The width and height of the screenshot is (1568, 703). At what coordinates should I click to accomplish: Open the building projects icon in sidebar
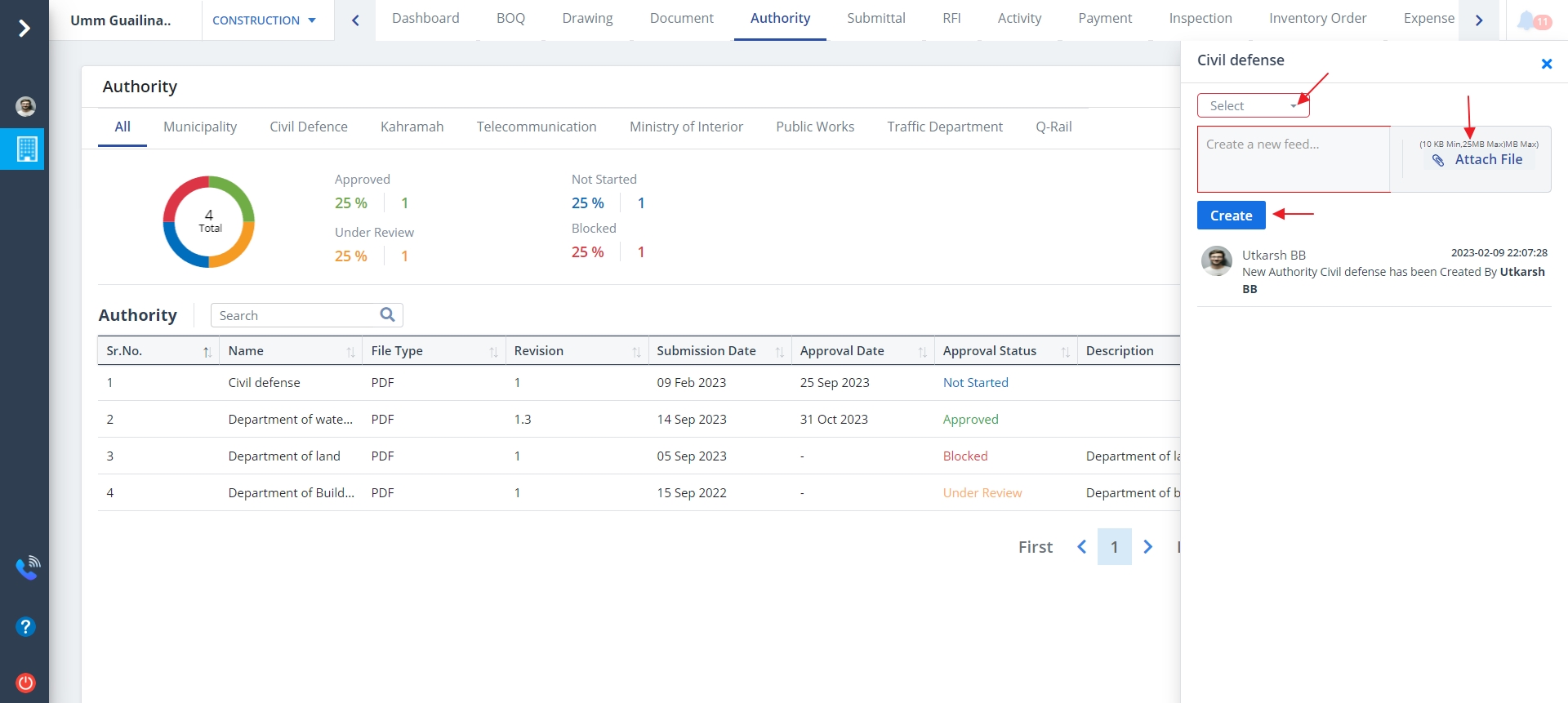[x=26, y=149]
